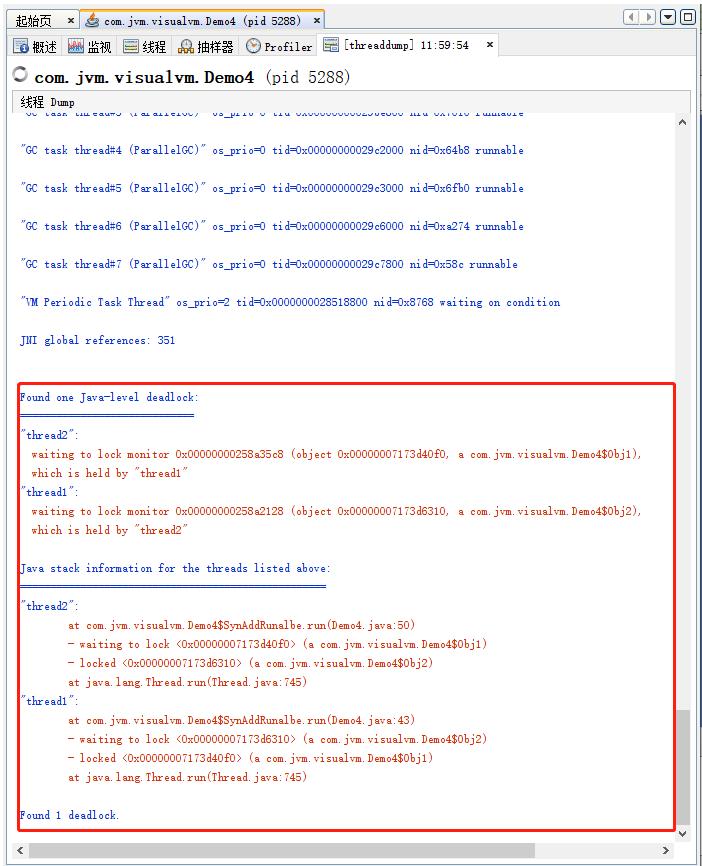
Task: Select the [threaddump] 11:59:54 tab
Action: [x=406, y=45]
